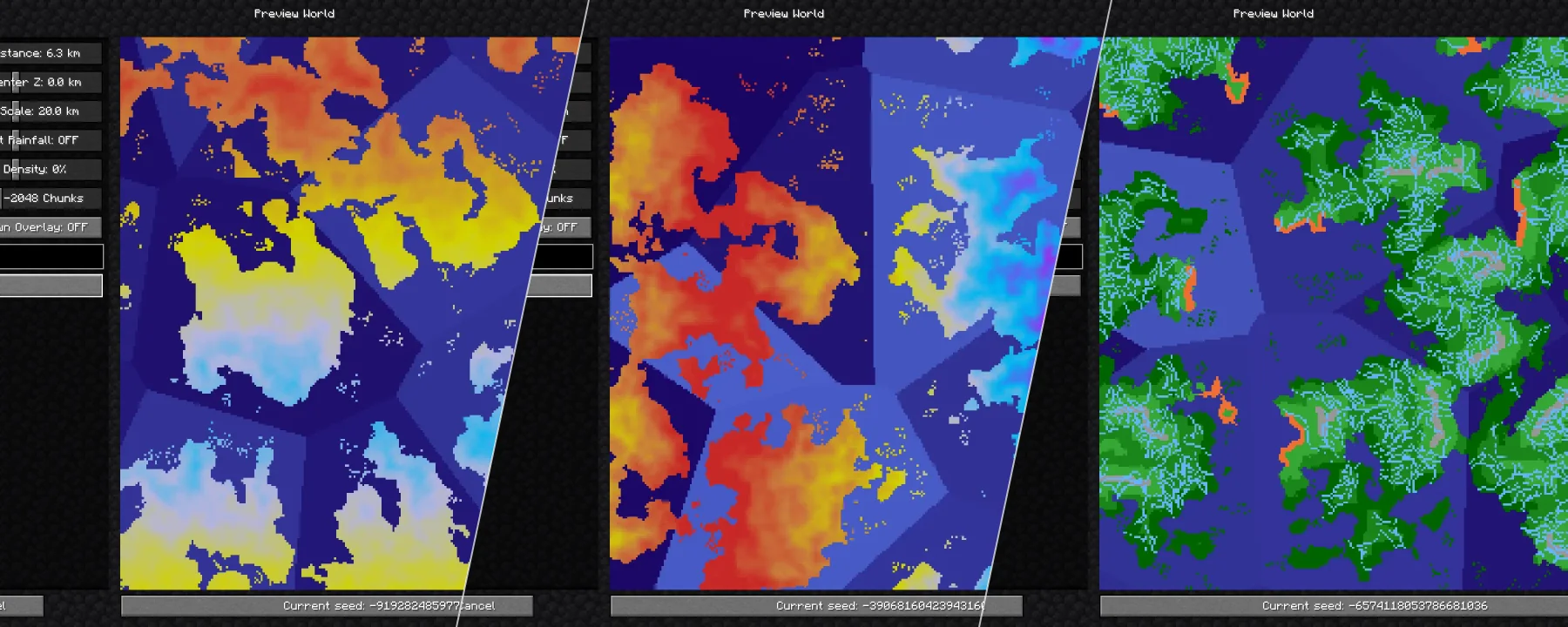Click the blank gray button under the leftmost text field

click(51, 286)
